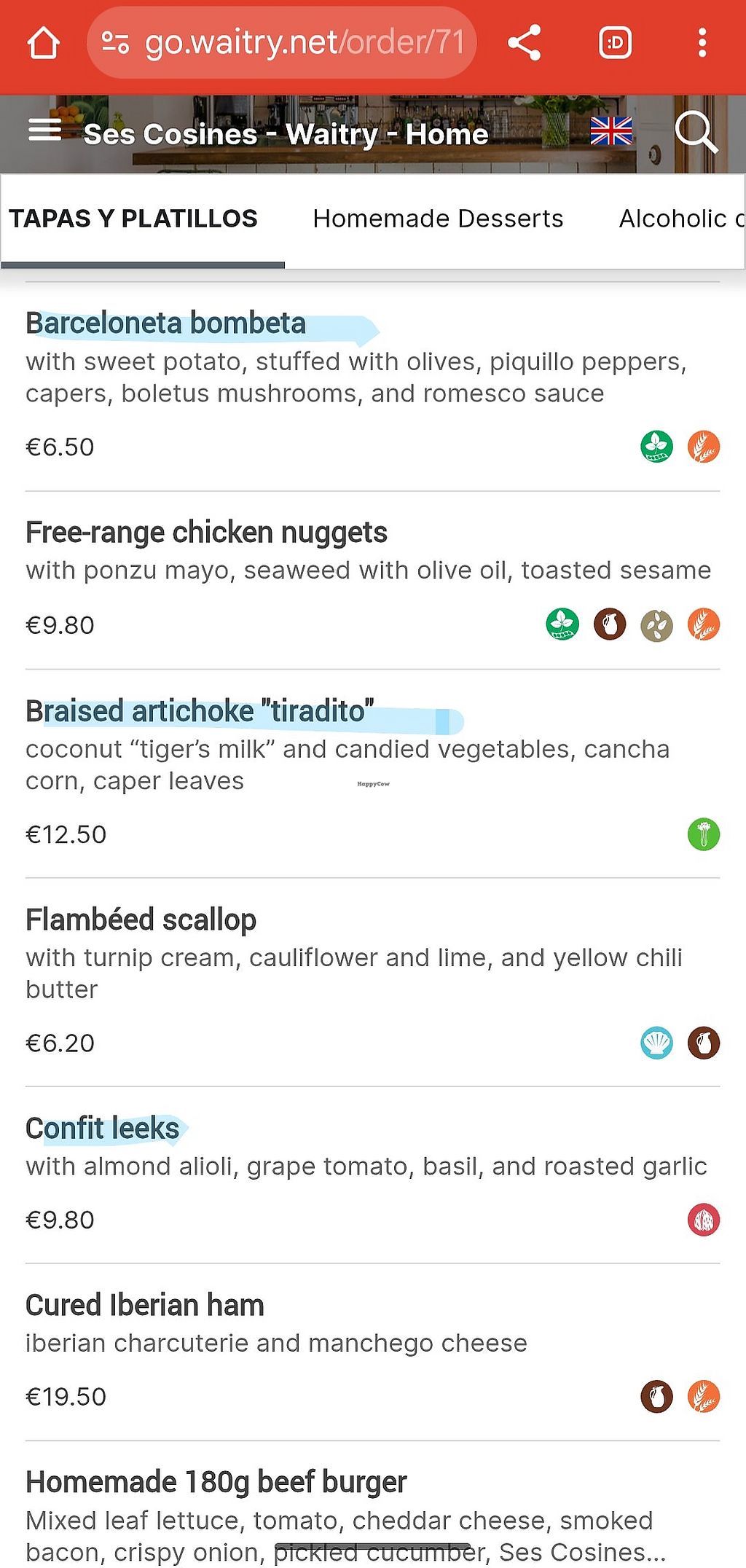Open the Barceloneta bombeta item
The image size is (746, 1568).
tap(166, 324)
